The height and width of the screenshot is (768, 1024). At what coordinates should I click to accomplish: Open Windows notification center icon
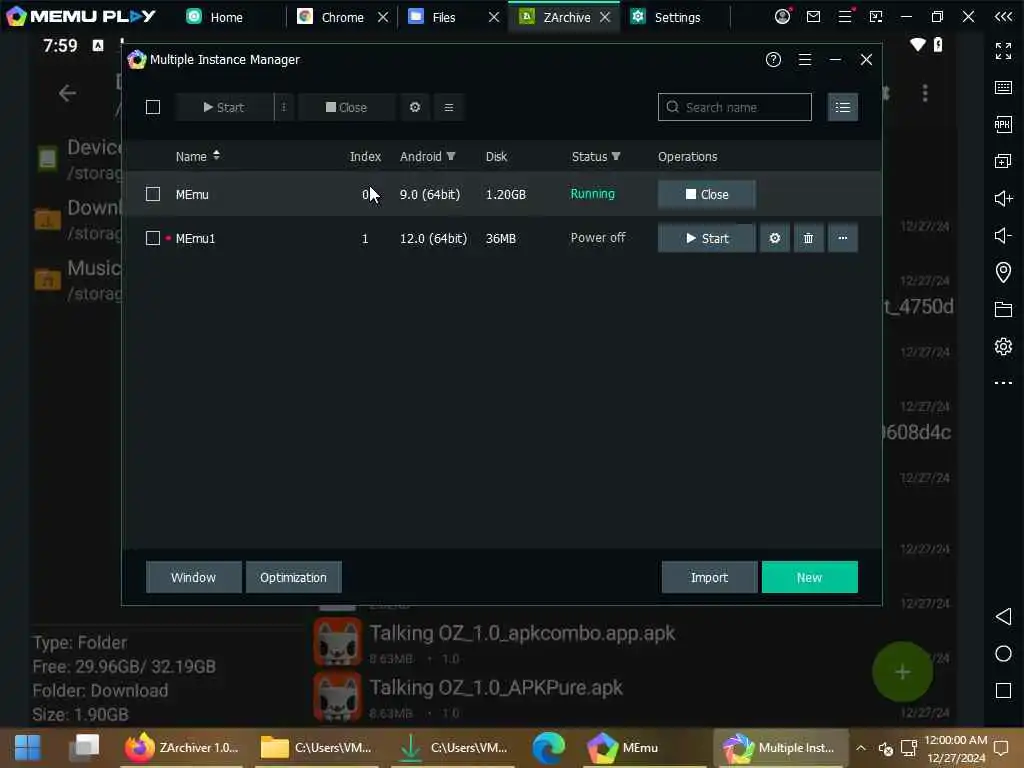(x=1000, y=748)
